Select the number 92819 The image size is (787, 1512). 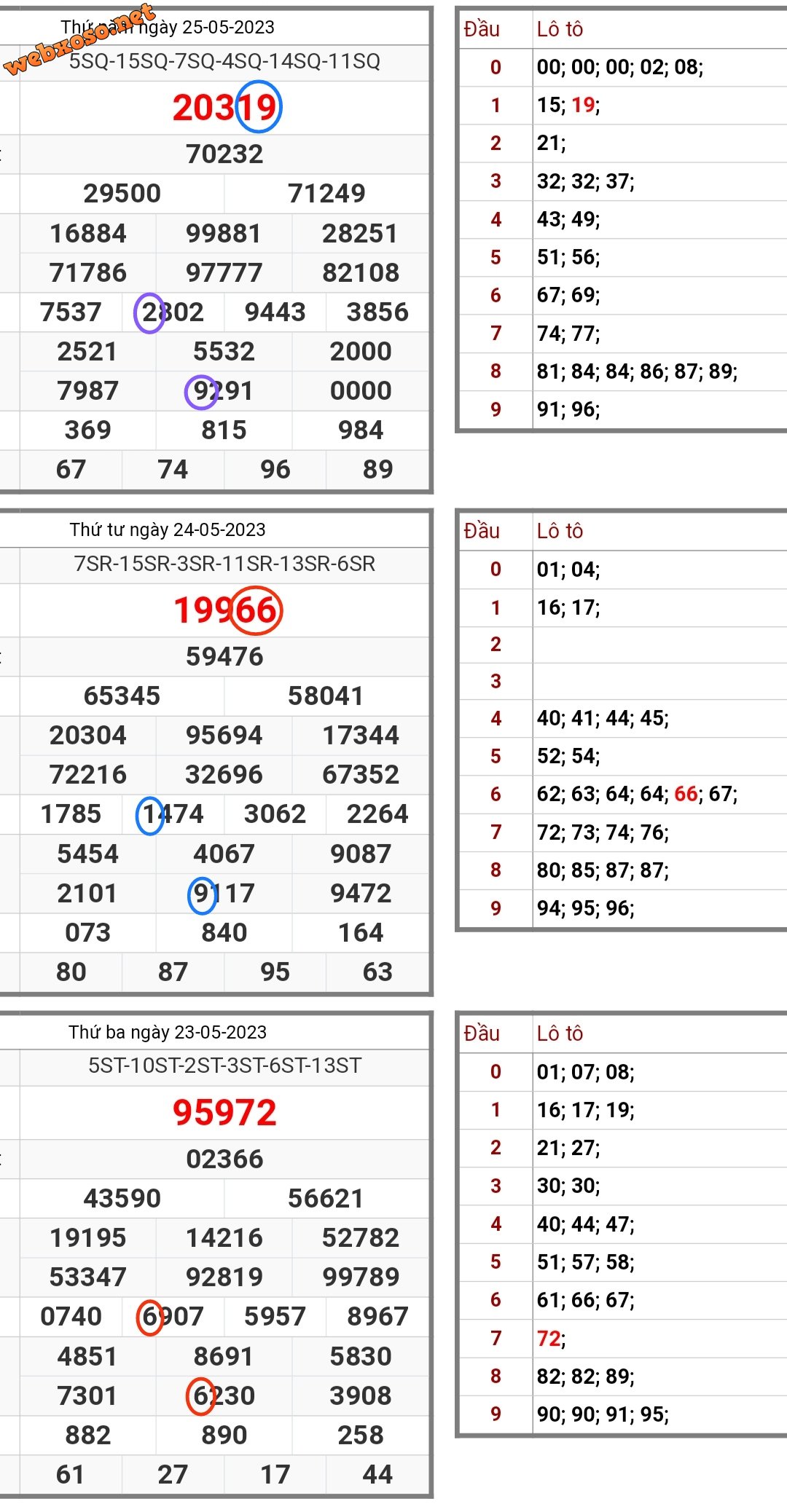pyautogui.click(x=224, y=1277)
